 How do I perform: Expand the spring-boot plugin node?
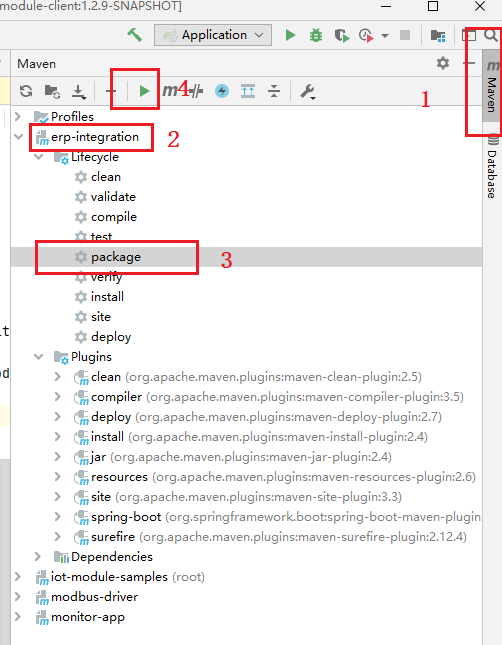pos(58,517)
